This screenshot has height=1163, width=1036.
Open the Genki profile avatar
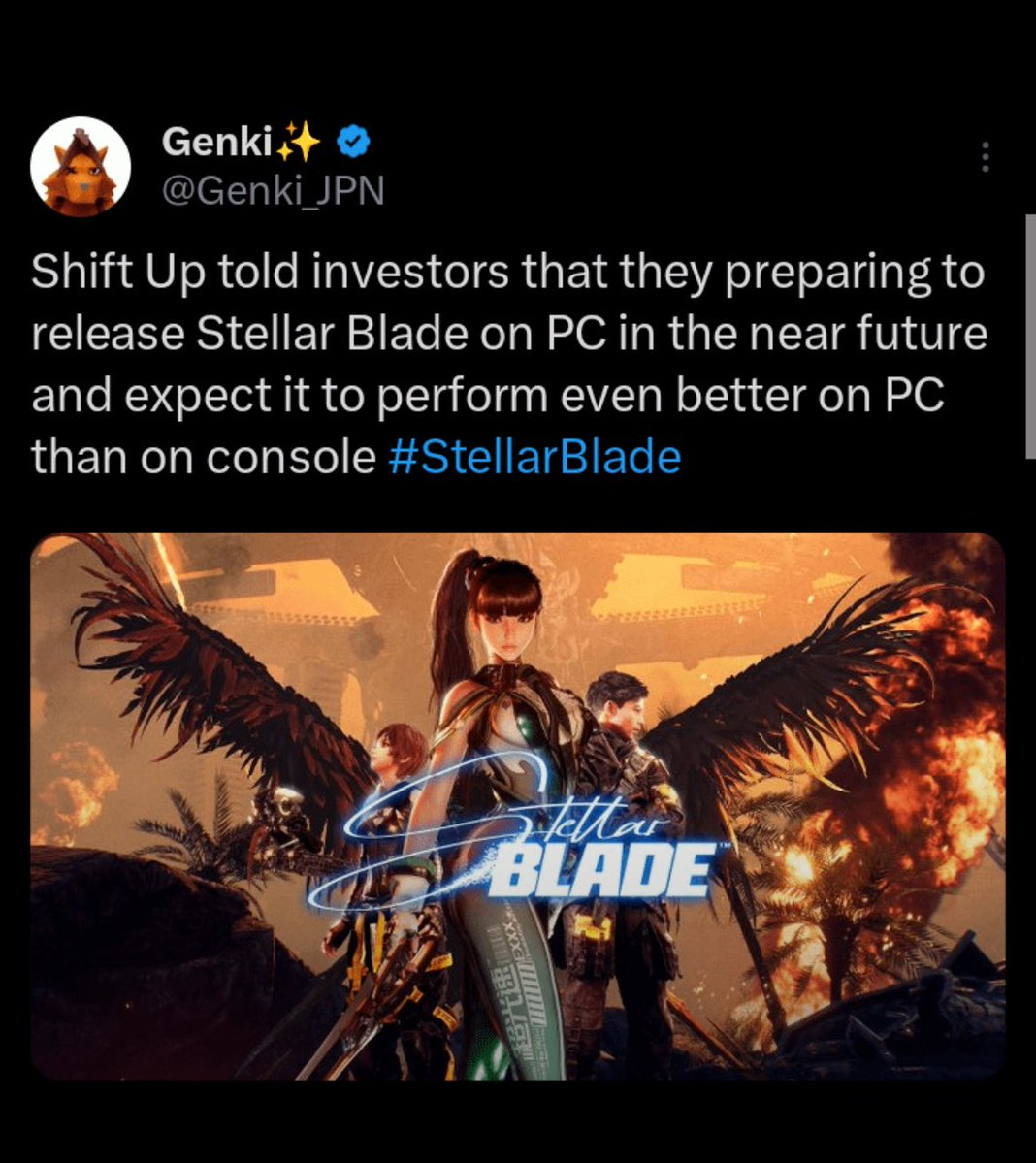[81, 167]
